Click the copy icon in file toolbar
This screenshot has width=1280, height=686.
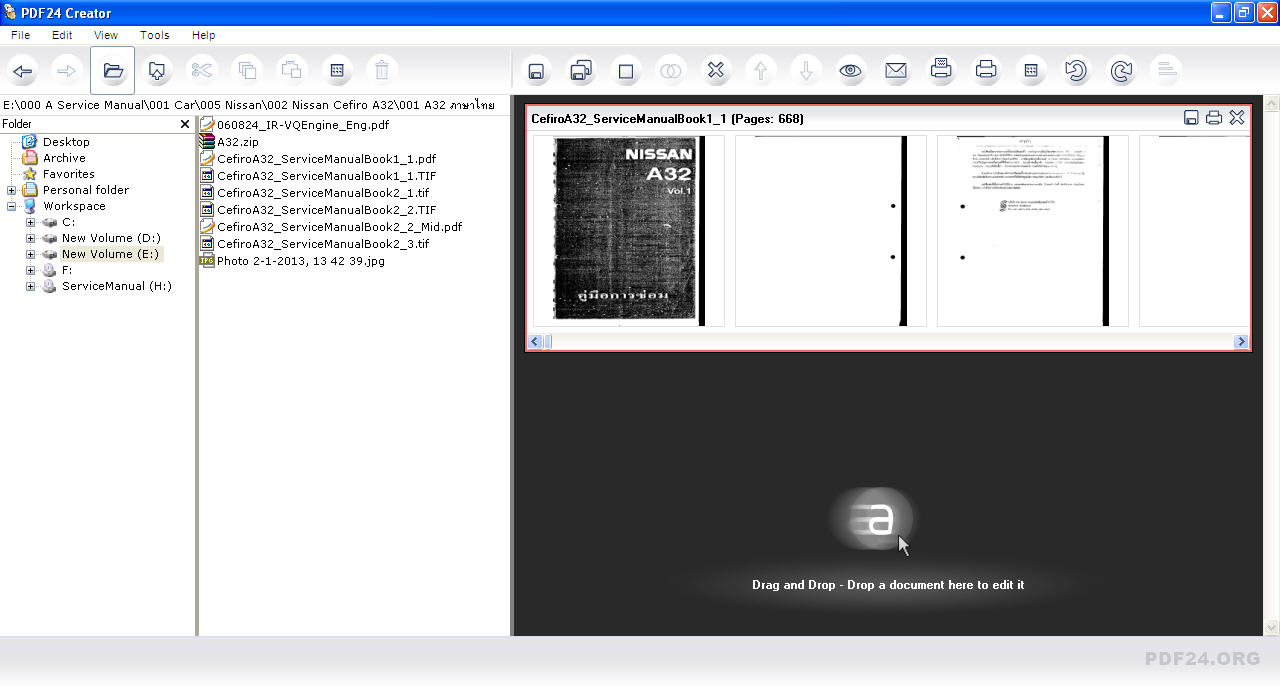point(246,71)
